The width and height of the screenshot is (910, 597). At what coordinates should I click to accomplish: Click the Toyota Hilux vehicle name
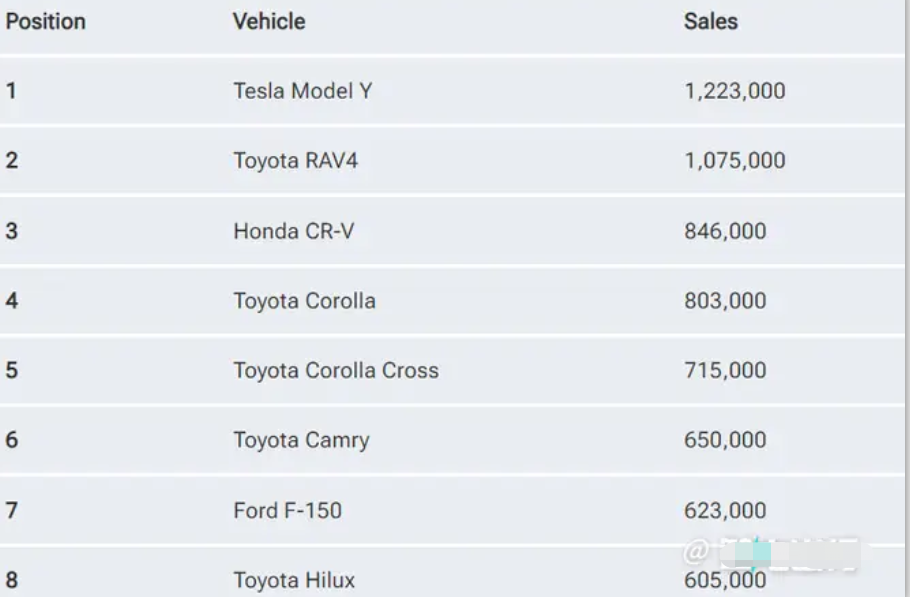click(294, 580)
